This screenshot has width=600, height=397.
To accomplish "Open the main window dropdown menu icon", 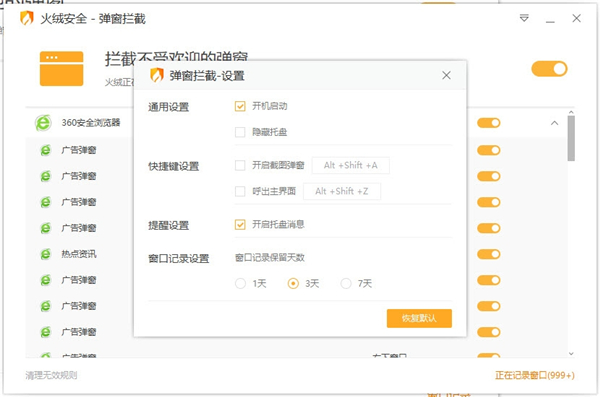I will tap(524, 18).
